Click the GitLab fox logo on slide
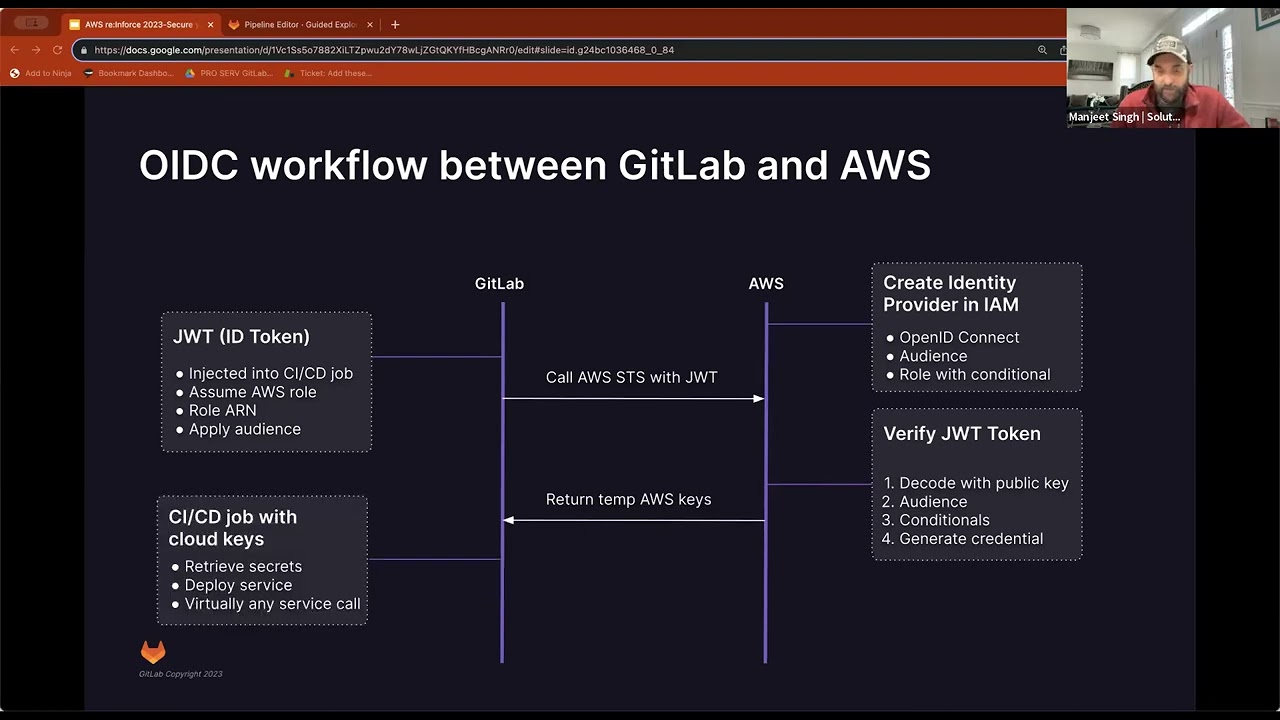The image size is (1280, 720). pos(152,652)
